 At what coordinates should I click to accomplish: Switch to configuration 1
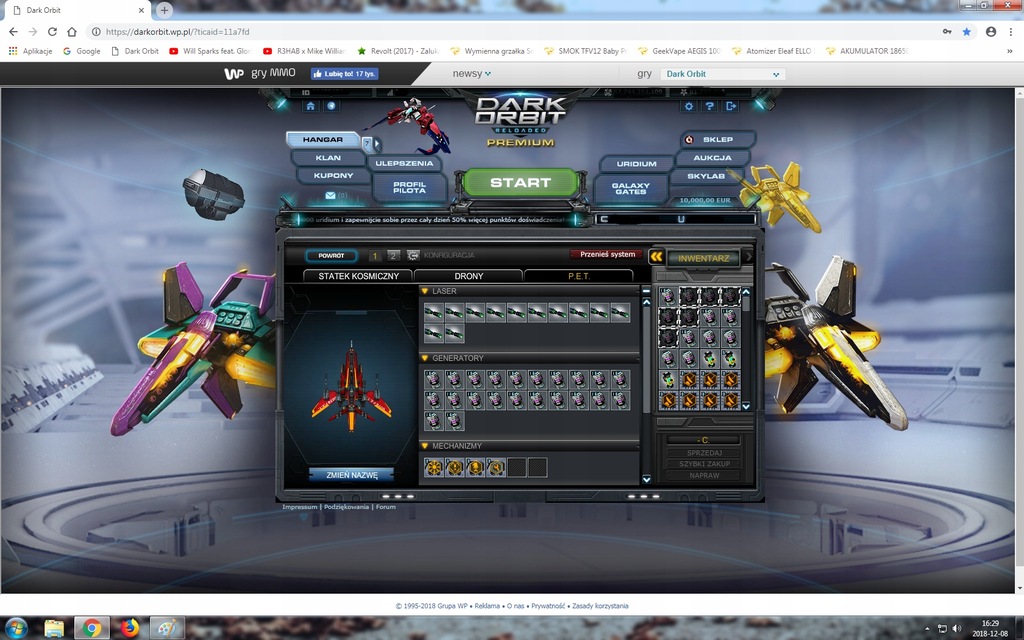pos(375,255)
